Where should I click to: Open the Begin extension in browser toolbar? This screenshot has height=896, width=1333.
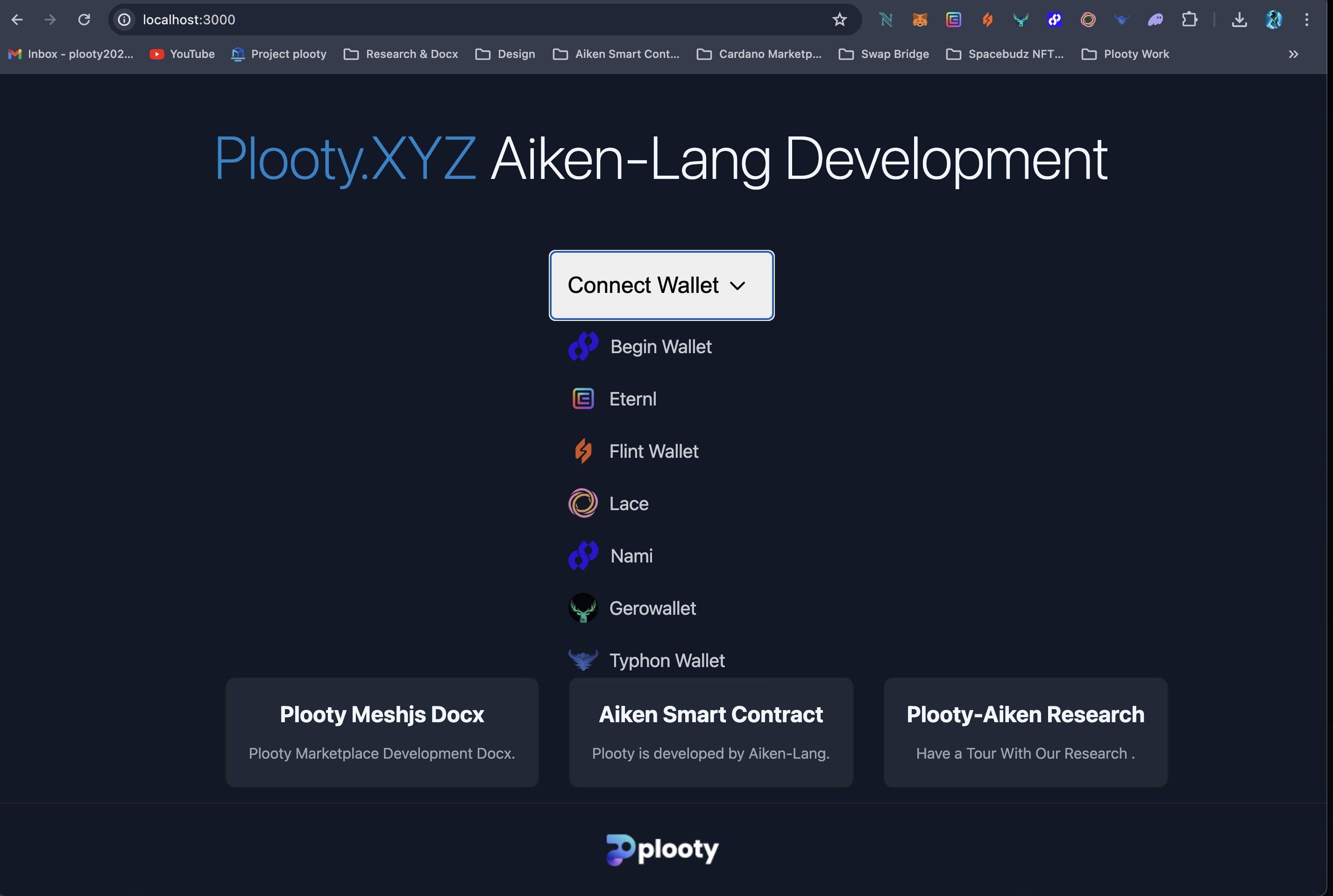pos(1055,20)
